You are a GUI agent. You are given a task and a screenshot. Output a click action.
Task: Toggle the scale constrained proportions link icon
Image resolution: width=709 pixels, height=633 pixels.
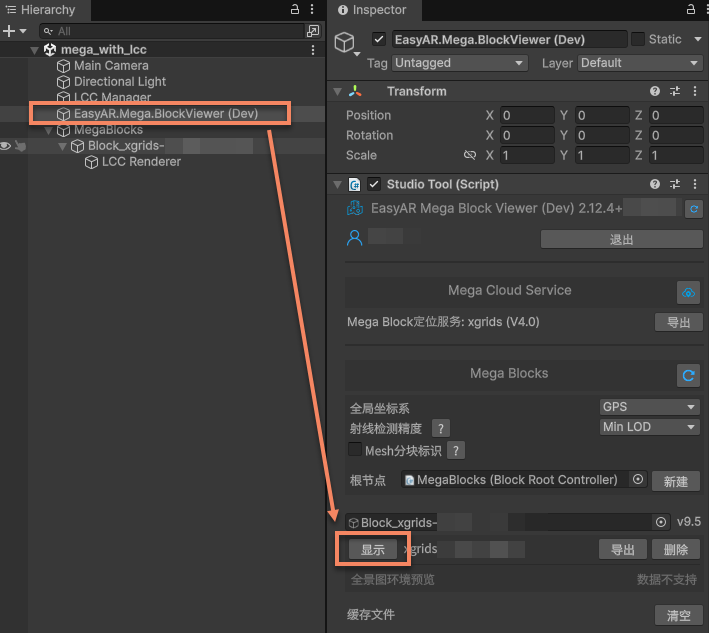point(469,156)
